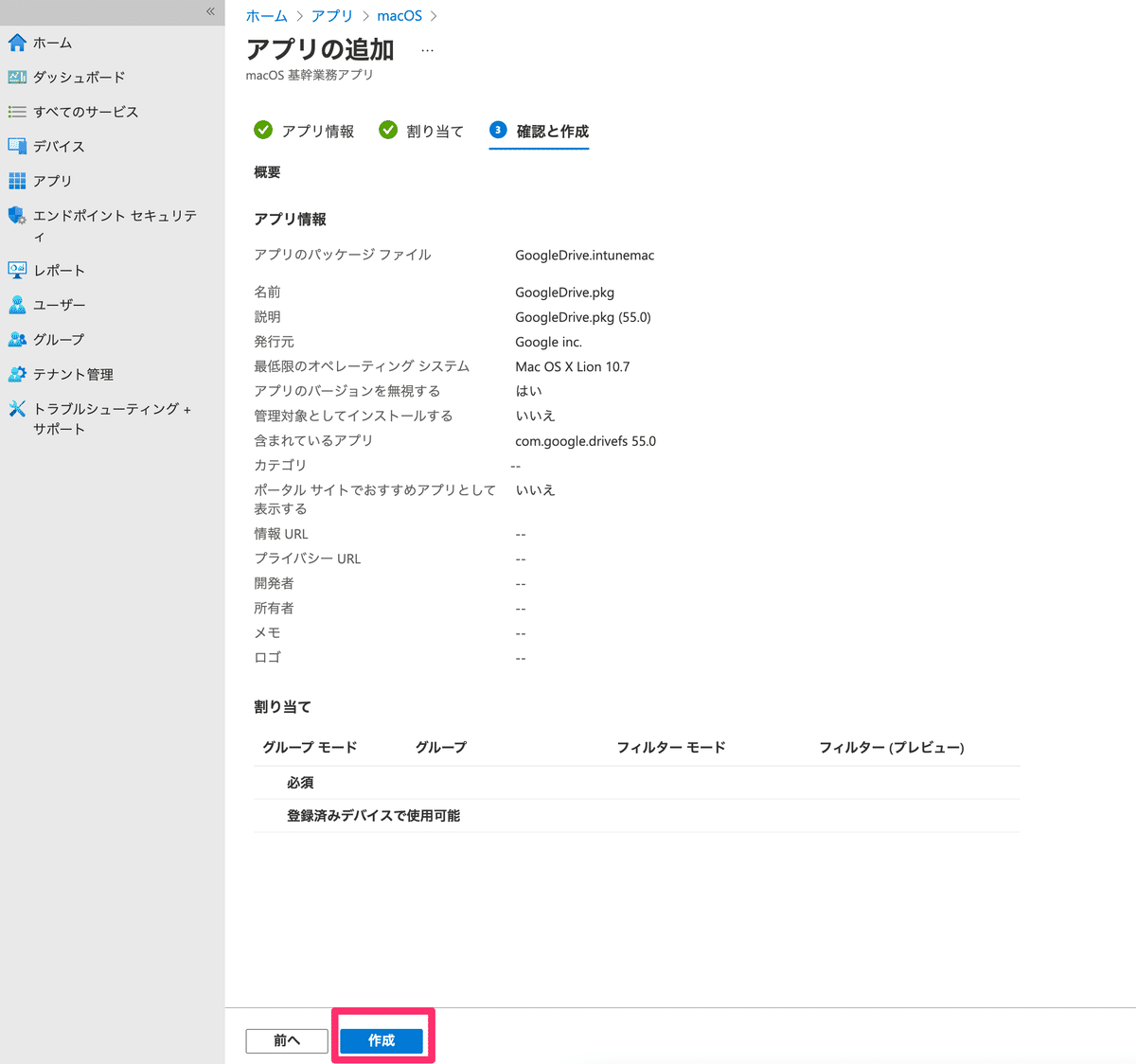Click the グループ モード column header
This screenshot has height=1064, width=1136.
[310, 747]
